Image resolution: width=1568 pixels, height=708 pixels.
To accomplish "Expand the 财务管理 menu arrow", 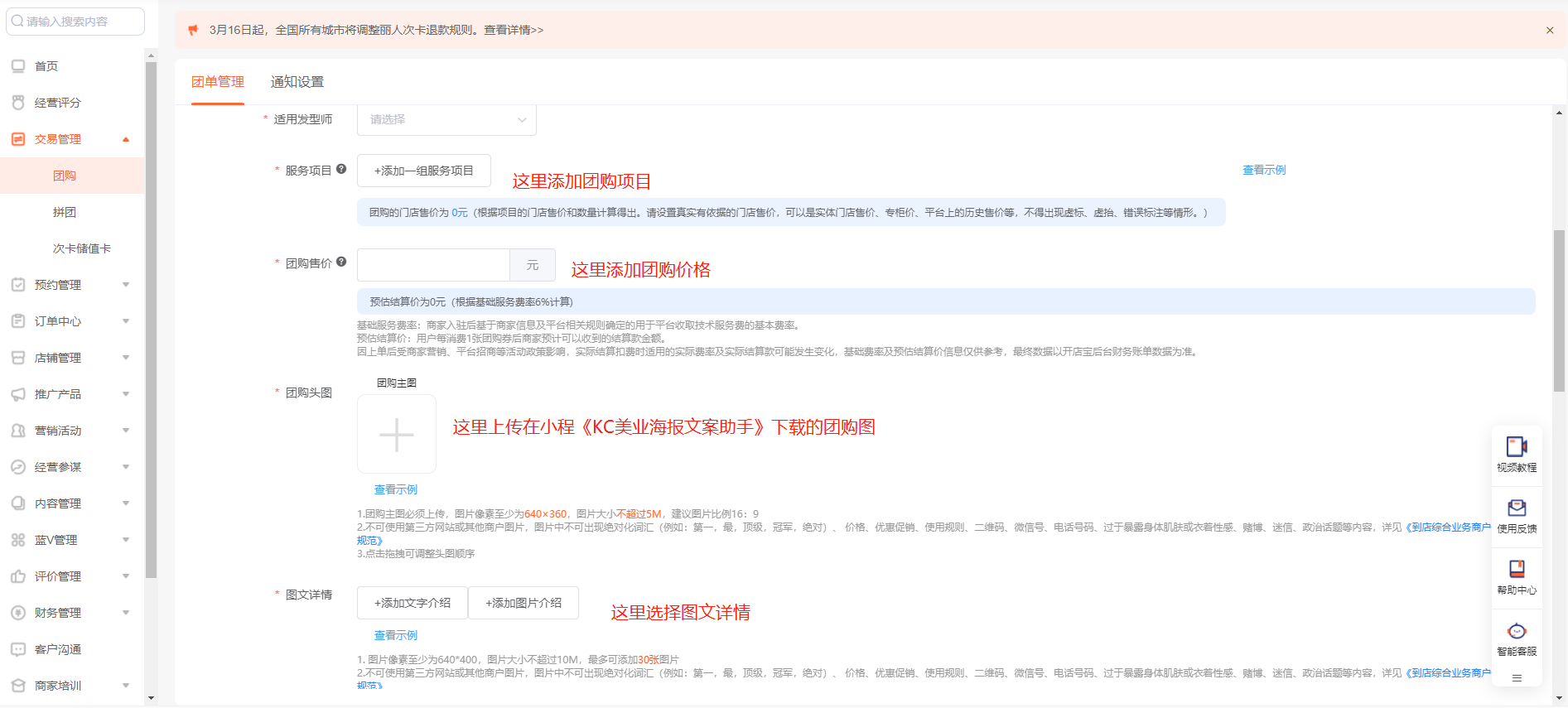I will tap(126, 613).
